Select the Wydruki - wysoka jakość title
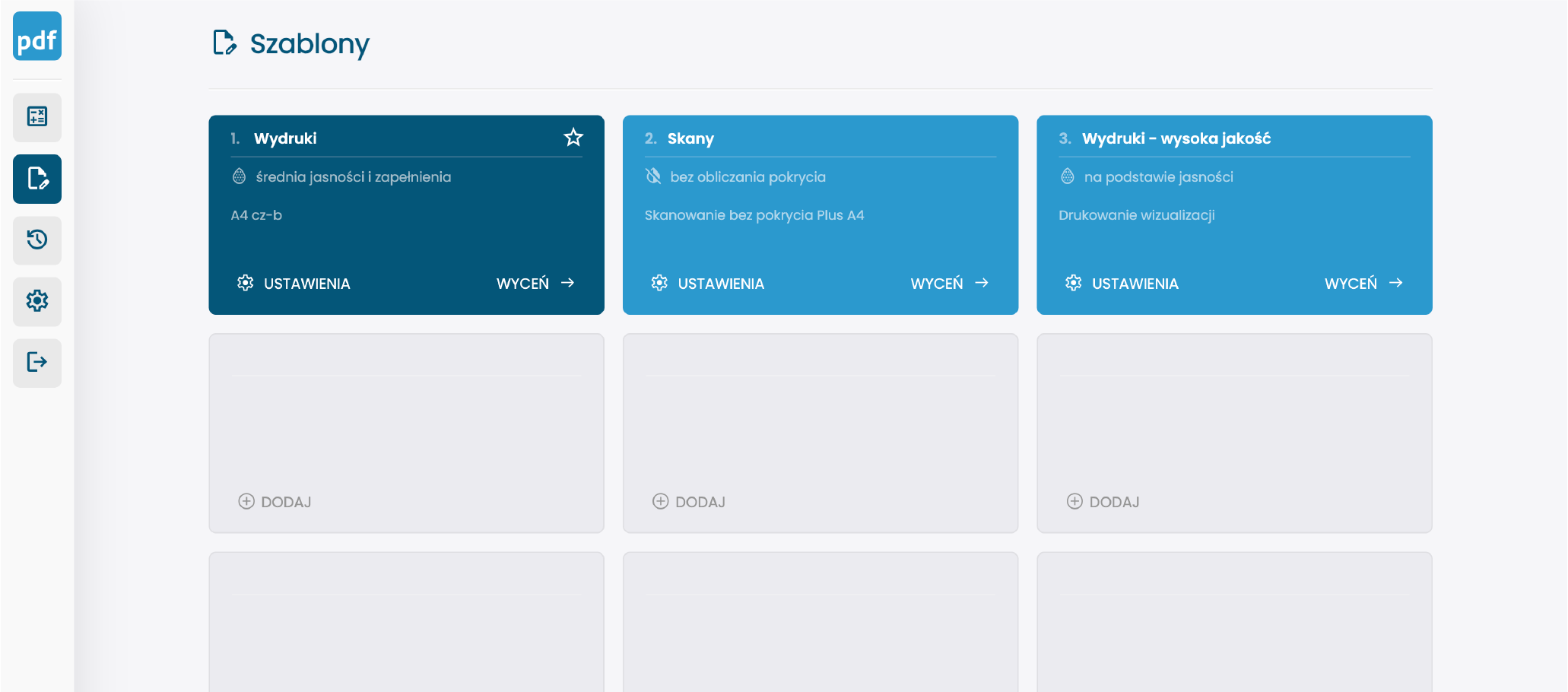The image size is (1568, 692). pyautogui.click(x=1176, y=138)
